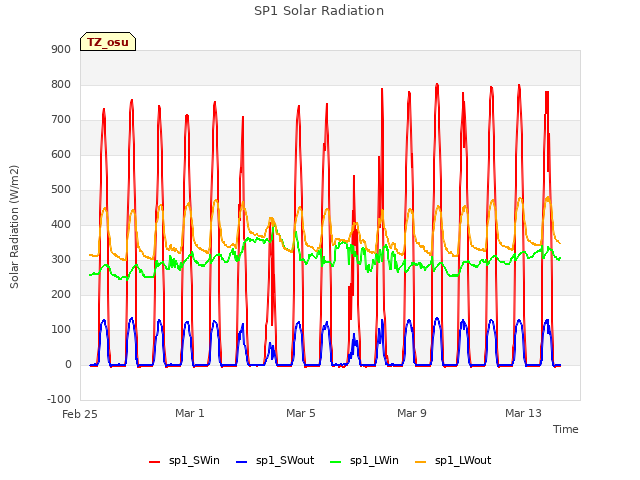Click the red sp1_SWin legend swatch
This screenshot has width=640, height=480.
pos(155,462)
